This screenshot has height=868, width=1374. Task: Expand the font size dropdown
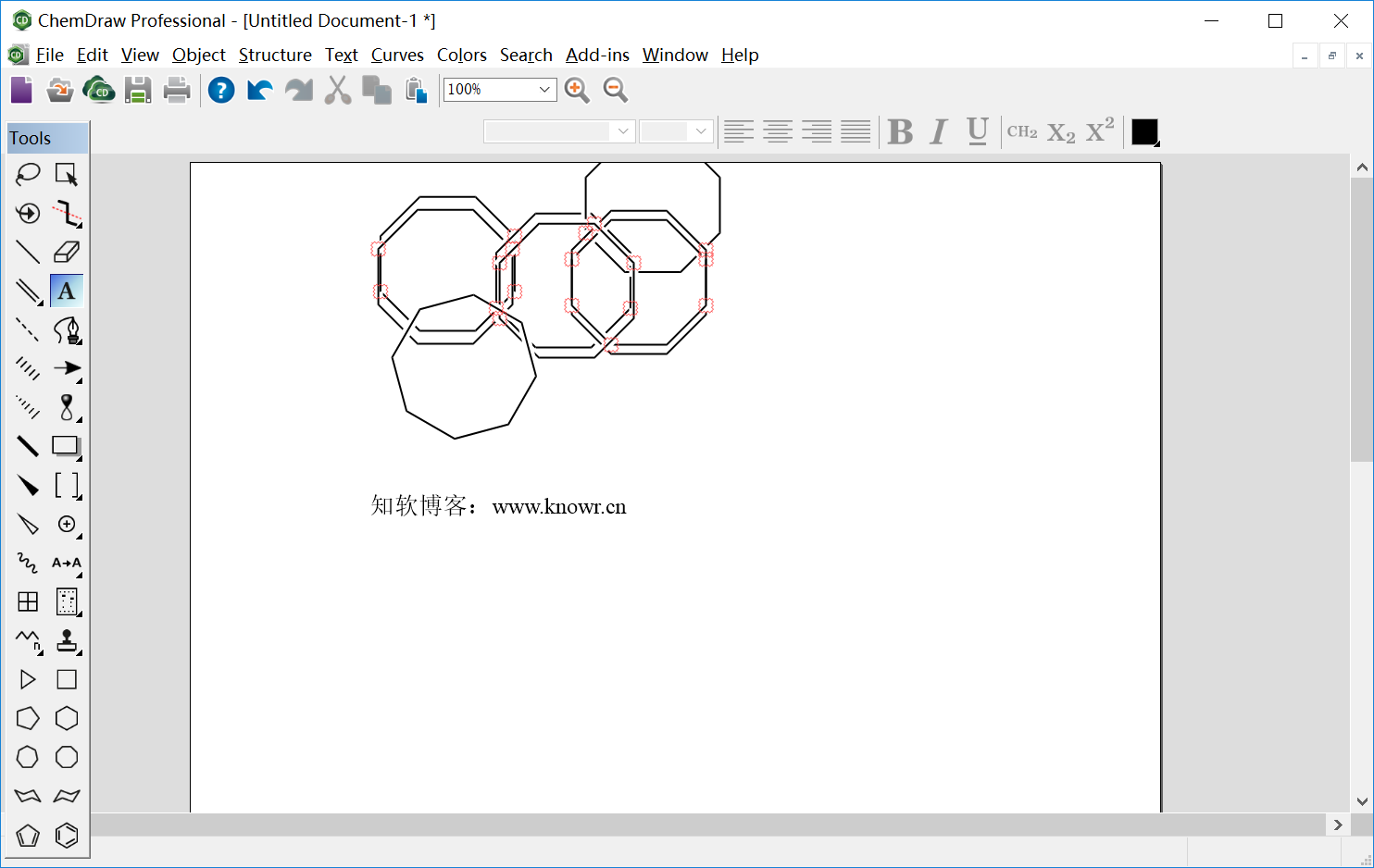[701, 131]
